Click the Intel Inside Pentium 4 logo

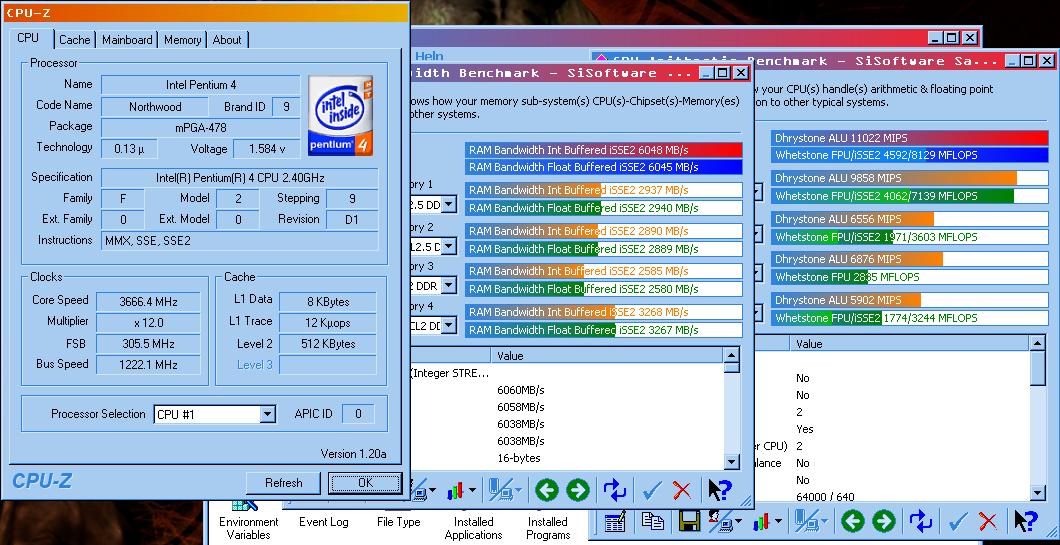pyautogui.click(x=340, y=114)
